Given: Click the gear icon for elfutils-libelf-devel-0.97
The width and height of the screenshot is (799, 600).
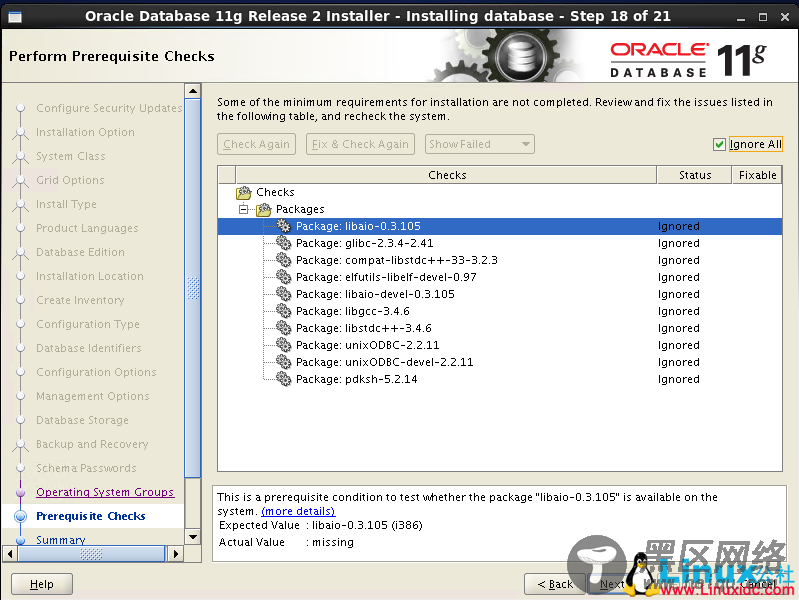Looking at the screenshot, I should coord(283,277).
